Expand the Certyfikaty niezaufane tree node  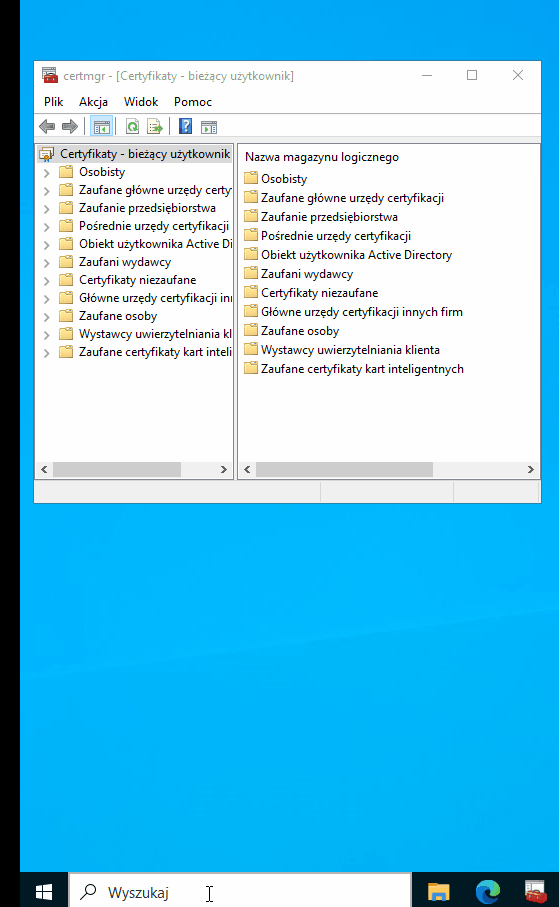coord(47,281)
